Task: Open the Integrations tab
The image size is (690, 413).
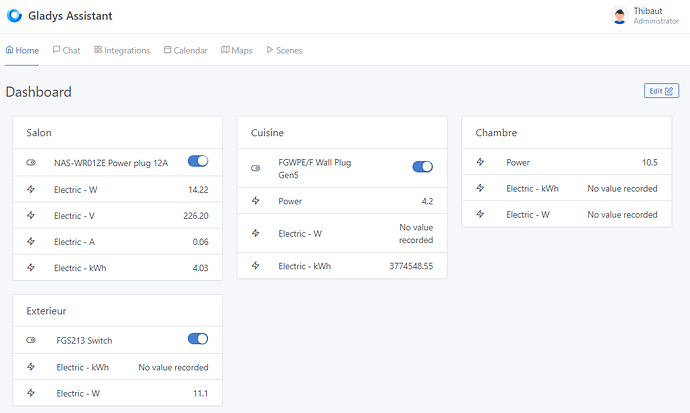Action: [x=122, y=50]
